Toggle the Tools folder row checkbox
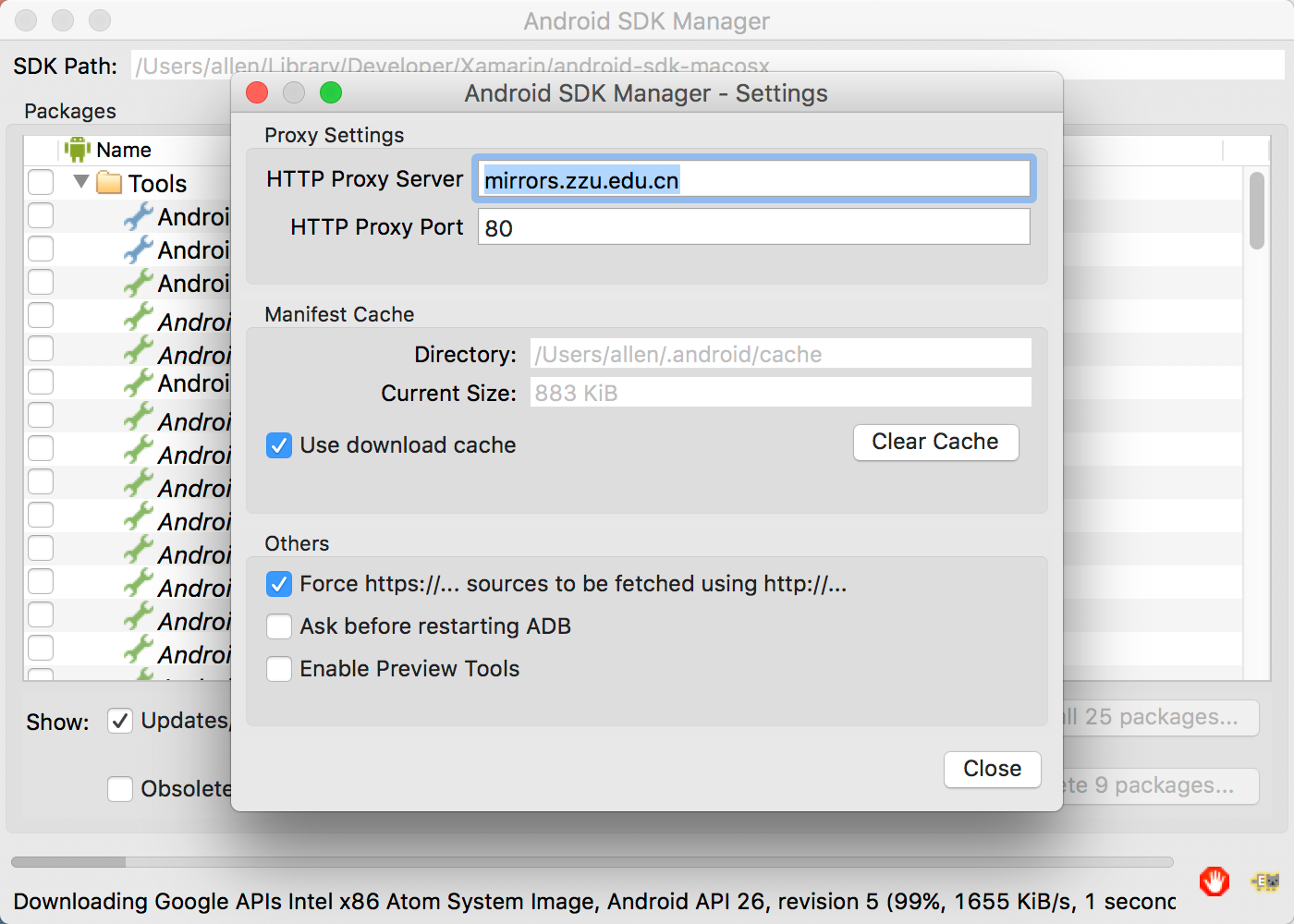This screenshot has width=1294, height=924. click(41, 182)
